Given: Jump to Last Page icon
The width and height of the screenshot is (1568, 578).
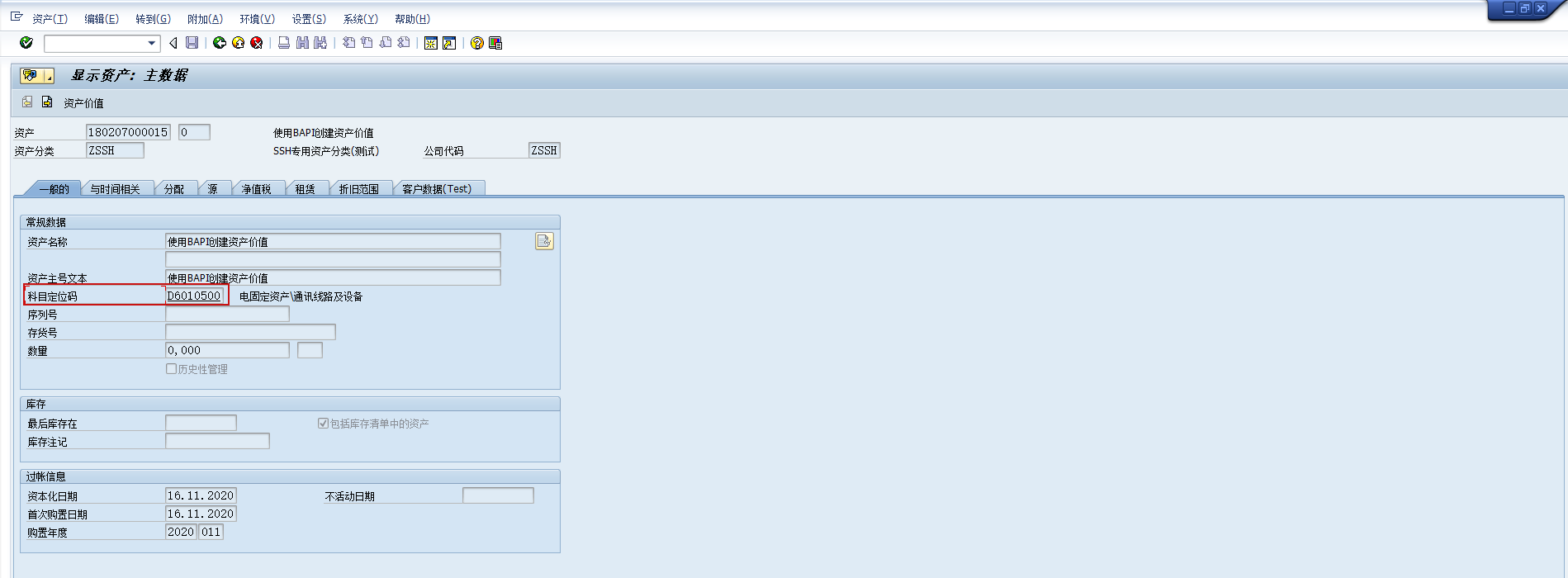Looking at the screenshot, I should coord(403,43).
